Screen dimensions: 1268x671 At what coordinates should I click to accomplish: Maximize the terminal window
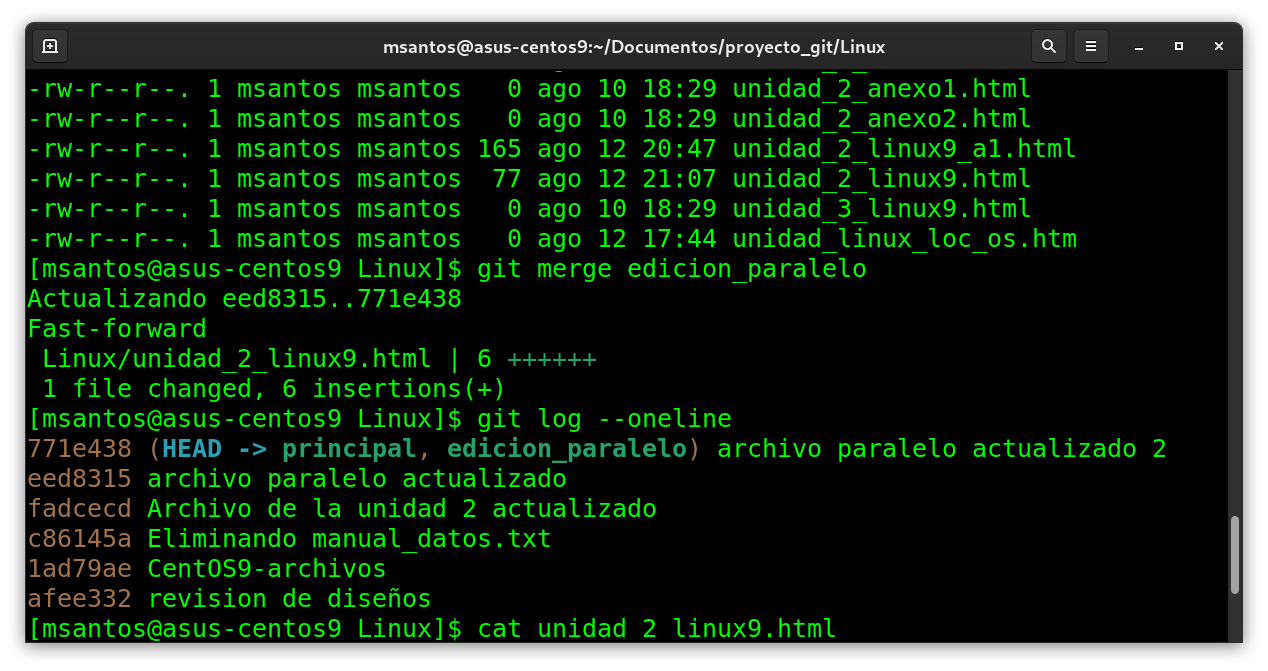(x=1179, y=46)
